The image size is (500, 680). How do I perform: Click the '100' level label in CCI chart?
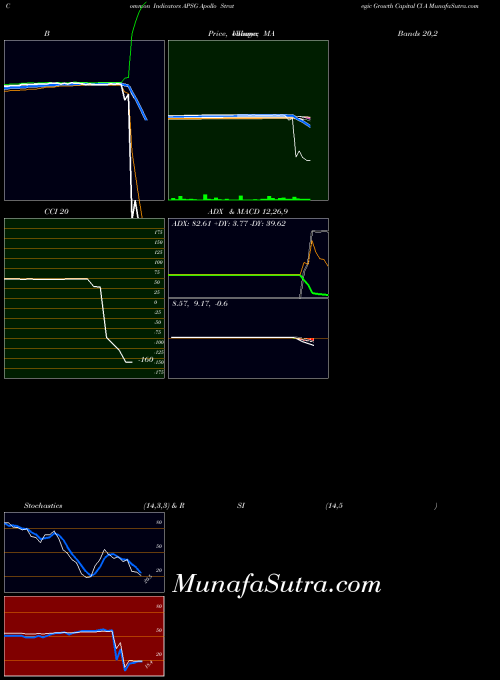point(158,262)
